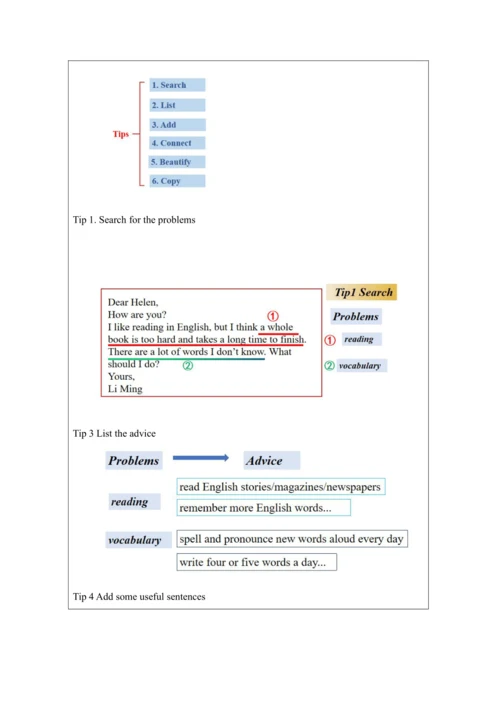Click the green circled 2 in letter

[x=188, y=365]
